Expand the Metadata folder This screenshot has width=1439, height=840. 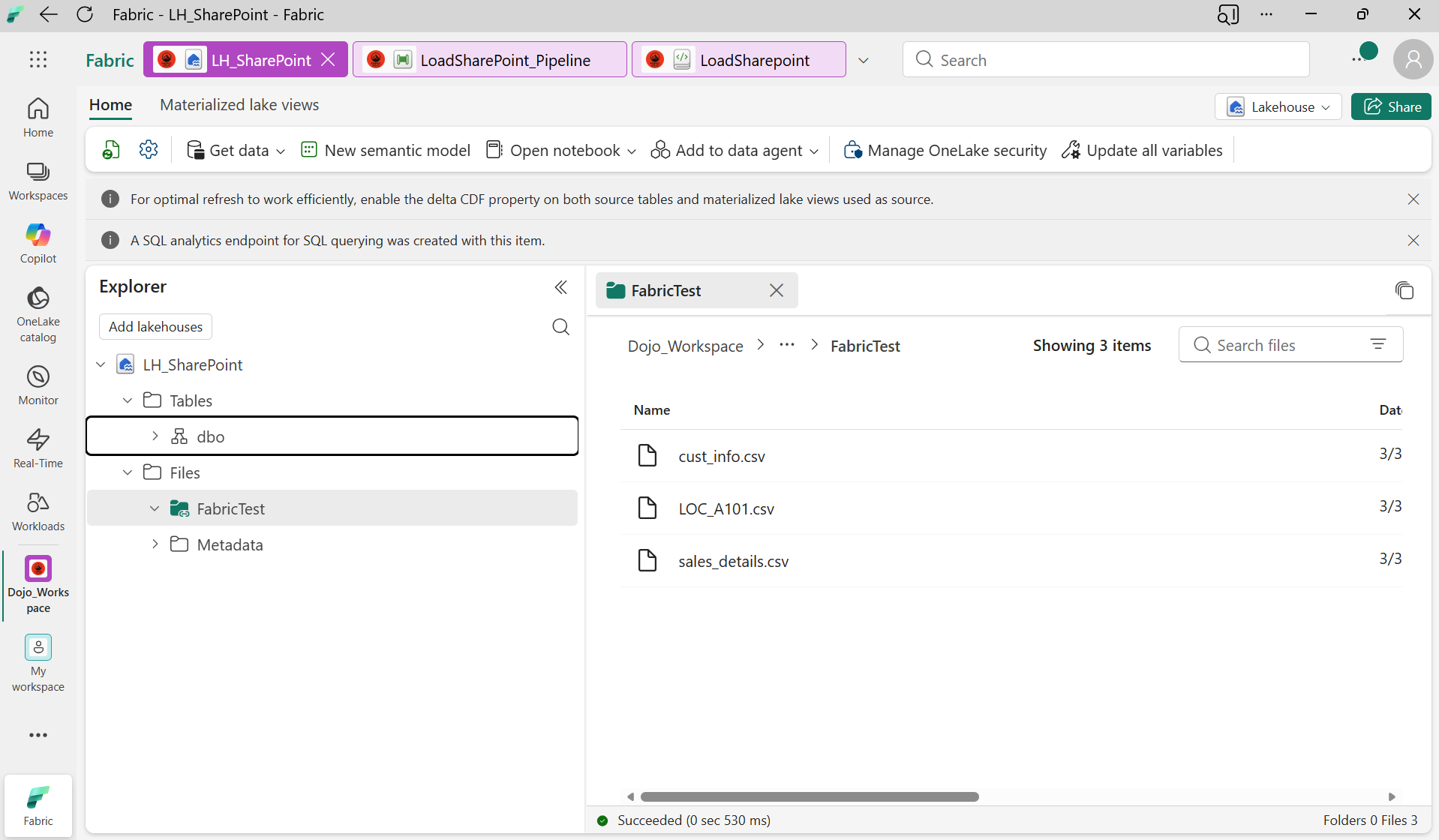pos(155,544)
